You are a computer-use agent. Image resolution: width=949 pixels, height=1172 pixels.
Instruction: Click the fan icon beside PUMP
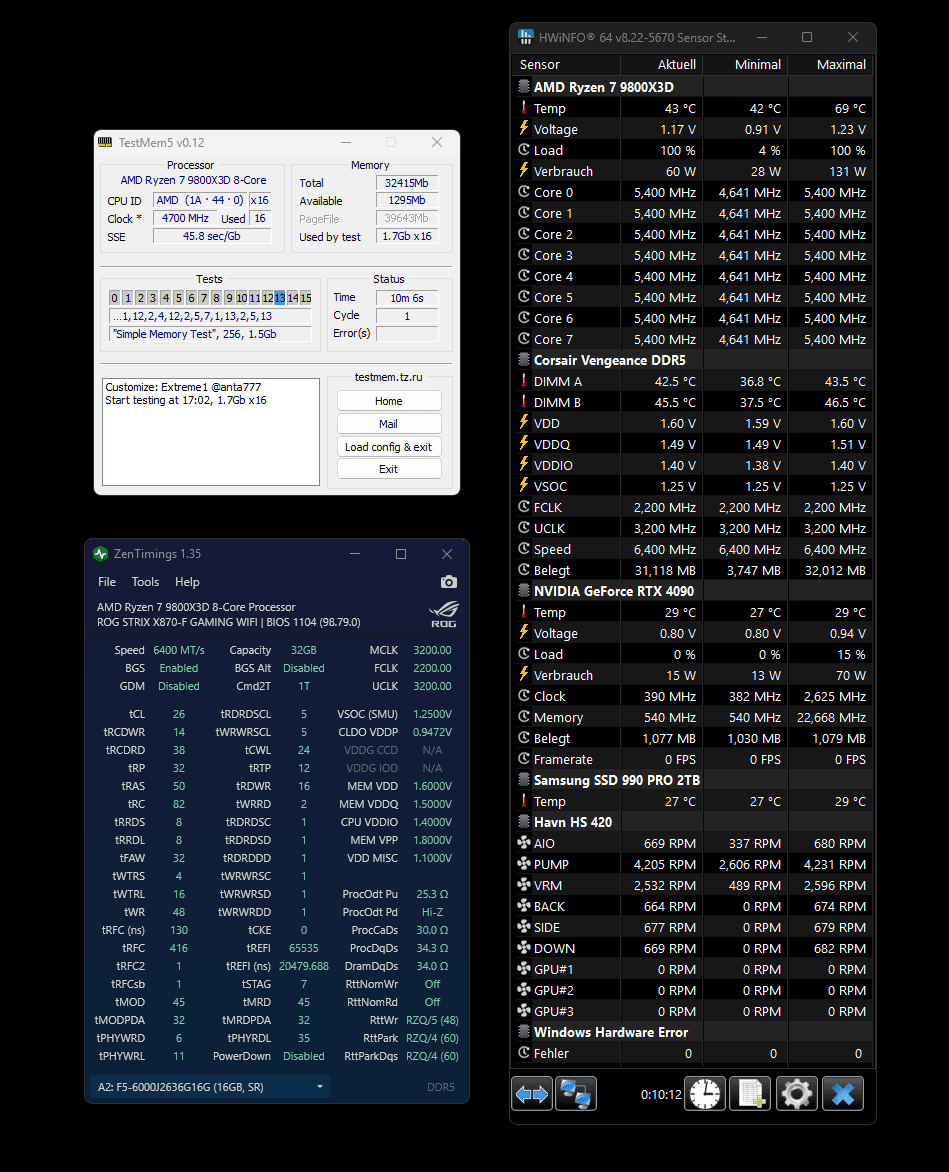tap(524, 863)
